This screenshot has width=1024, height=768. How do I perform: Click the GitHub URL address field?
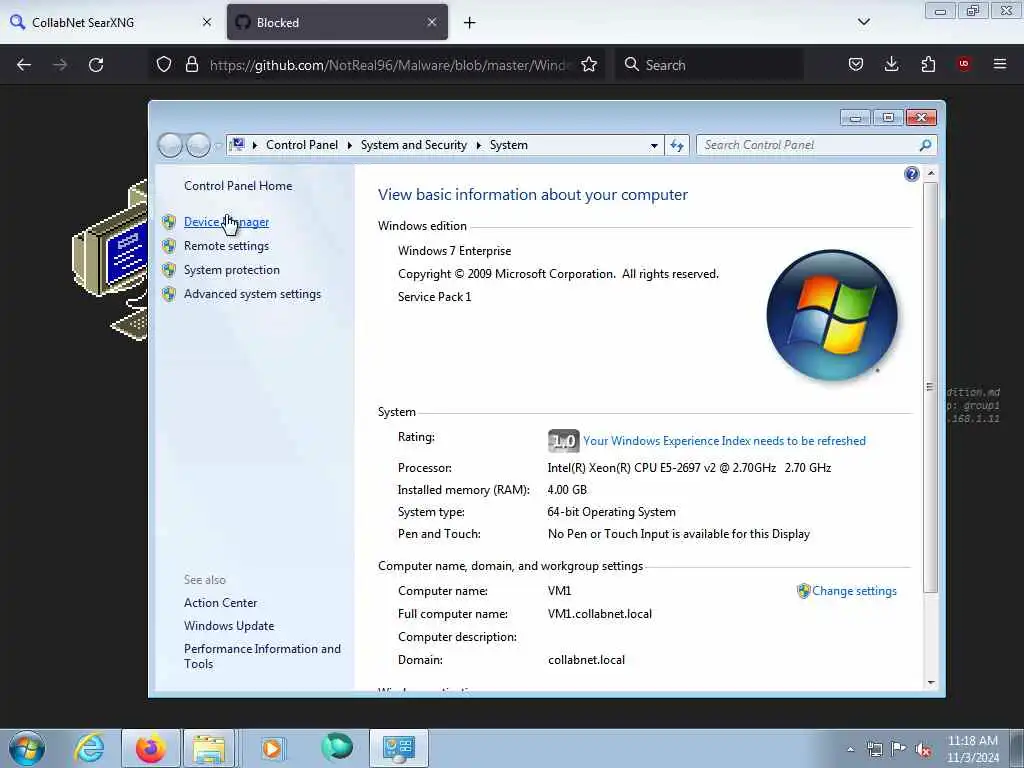tap(390, 65)
